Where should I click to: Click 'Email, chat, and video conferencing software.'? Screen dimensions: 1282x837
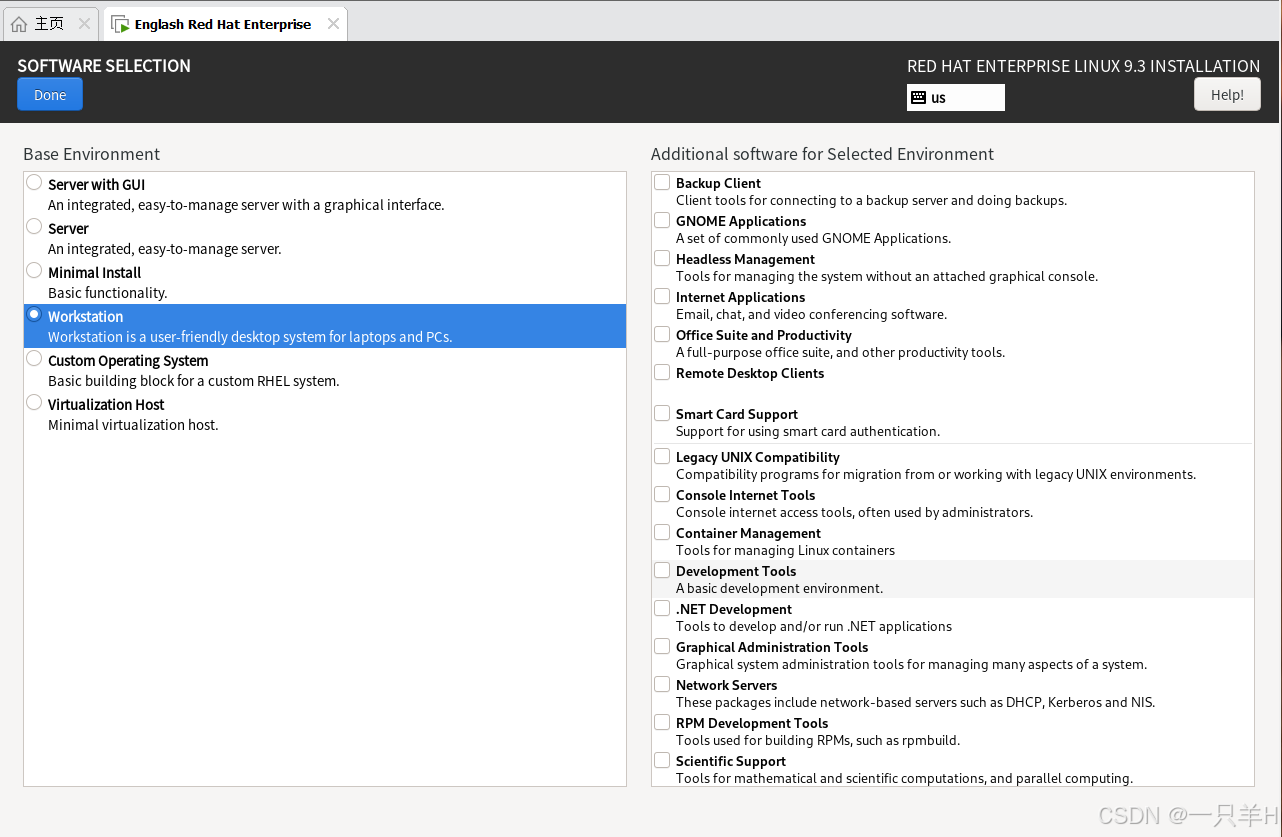pyautogui.click(x=811, y=314)
